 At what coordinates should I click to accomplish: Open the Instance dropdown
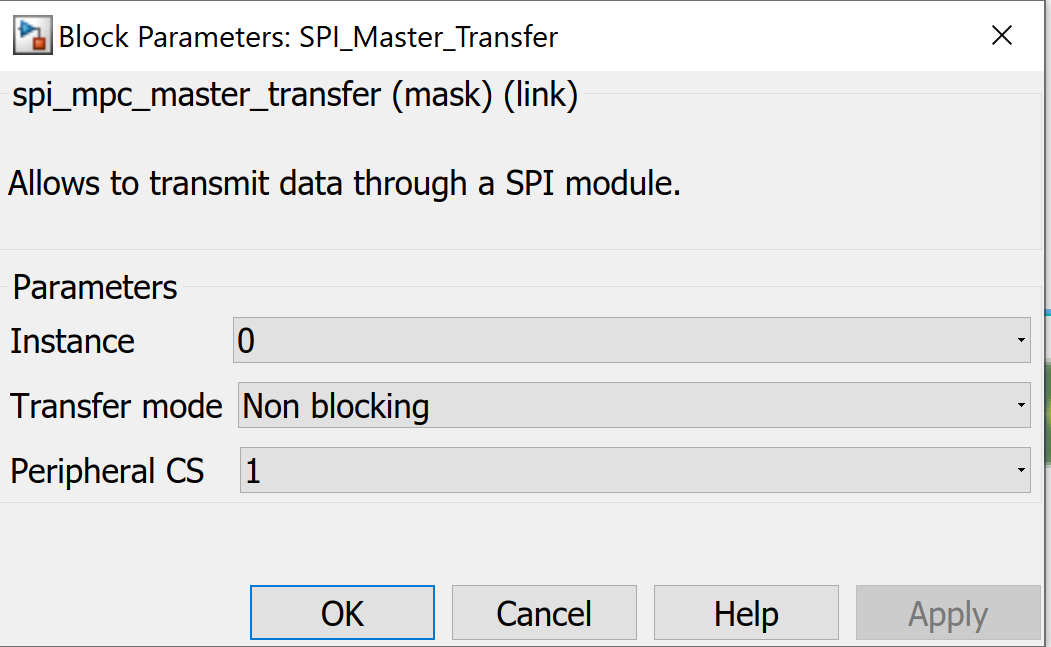630,340
